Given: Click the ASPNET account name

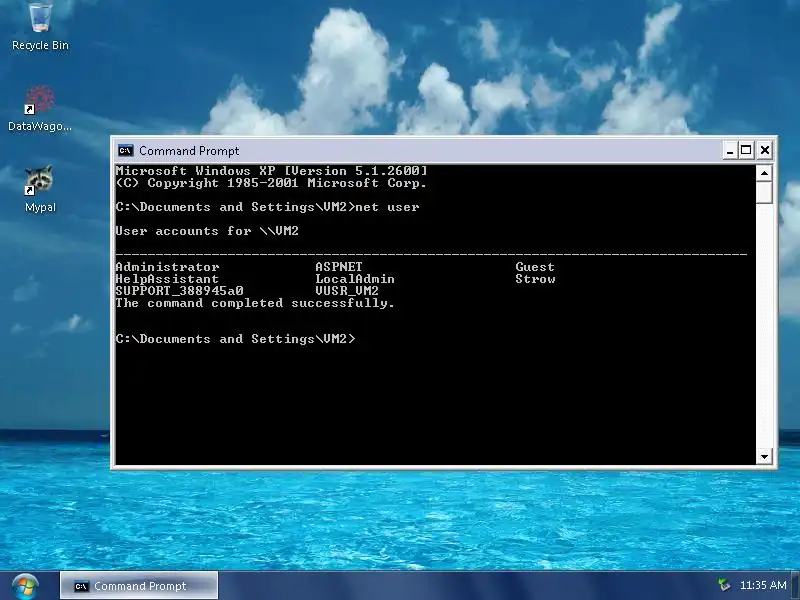Looking at the screenshot, I should 339,267.
